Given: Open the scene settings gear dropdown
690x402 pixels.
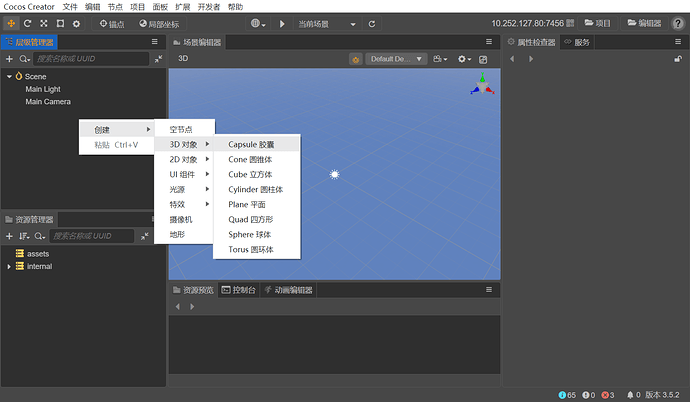Looking at the screenshot, I should (464, 59).
